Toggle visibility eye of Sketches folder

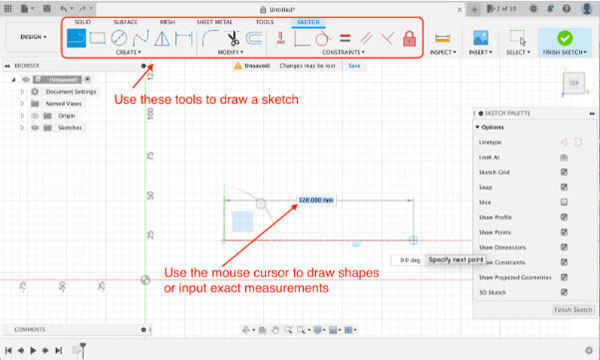pyautogui.click(x=35, y=127)
